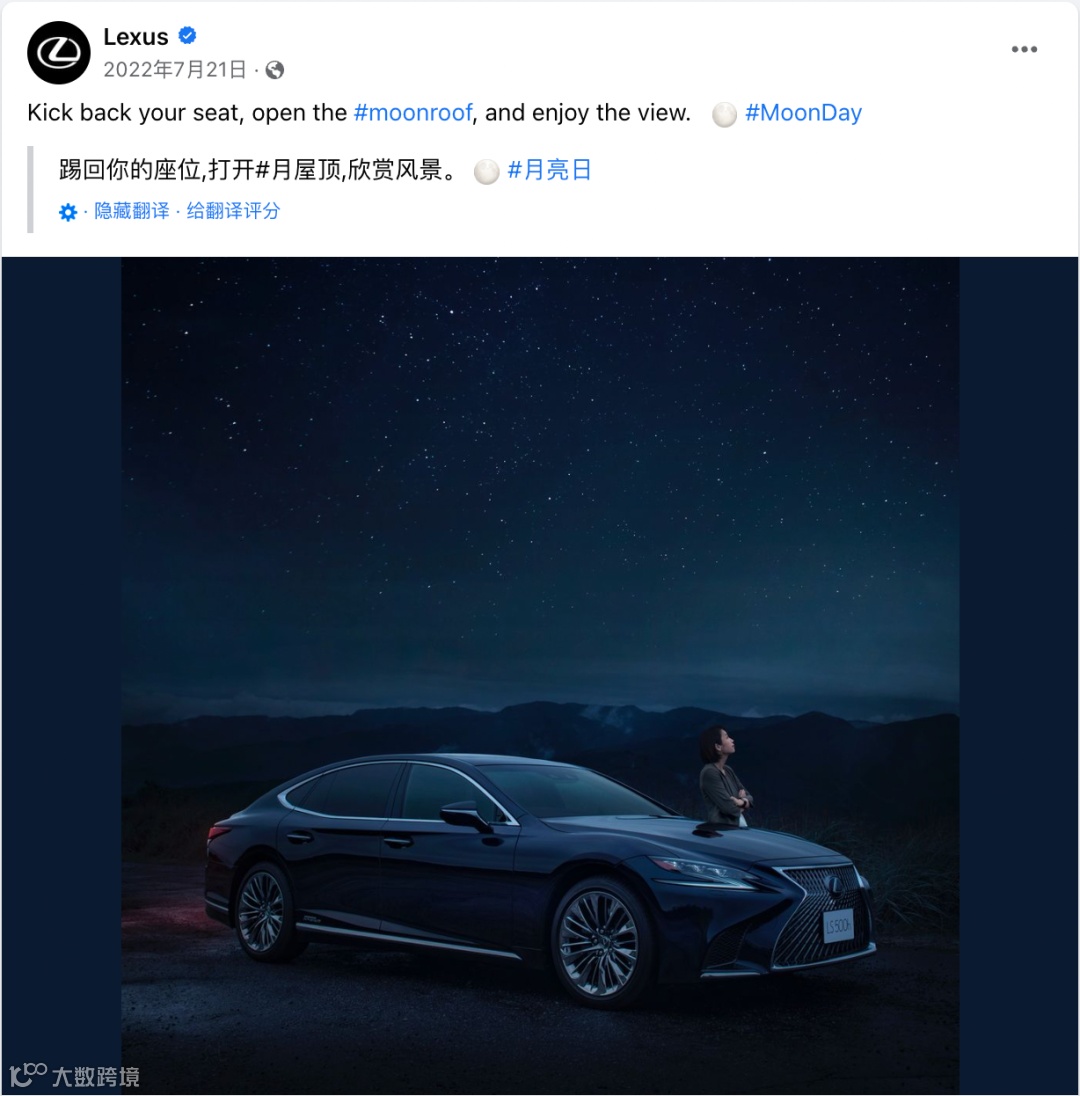Open the #月亮日 translated hashtag

(x=549, y=170)
